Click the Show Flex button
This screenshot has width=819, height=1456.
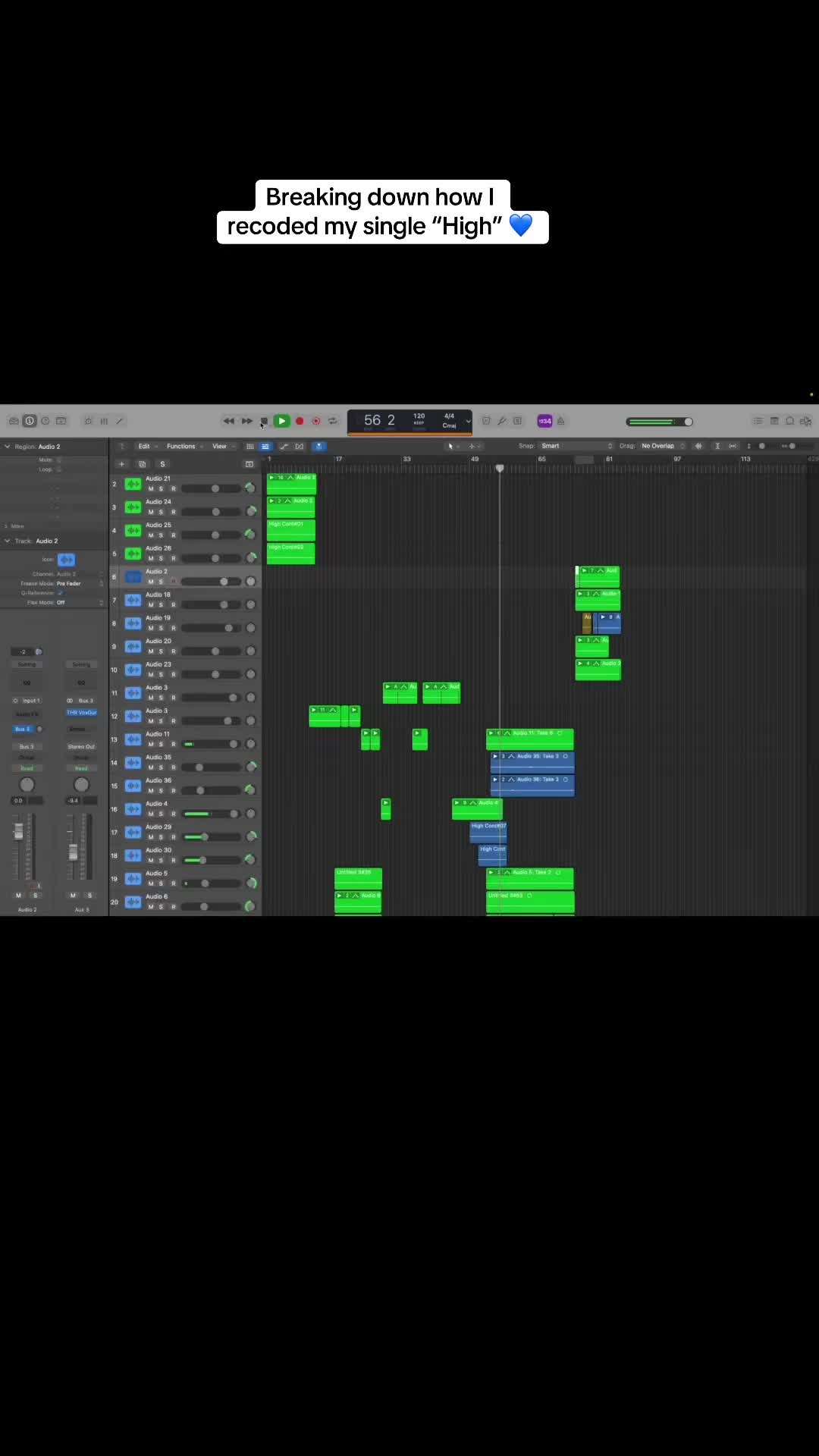(300, 447)
